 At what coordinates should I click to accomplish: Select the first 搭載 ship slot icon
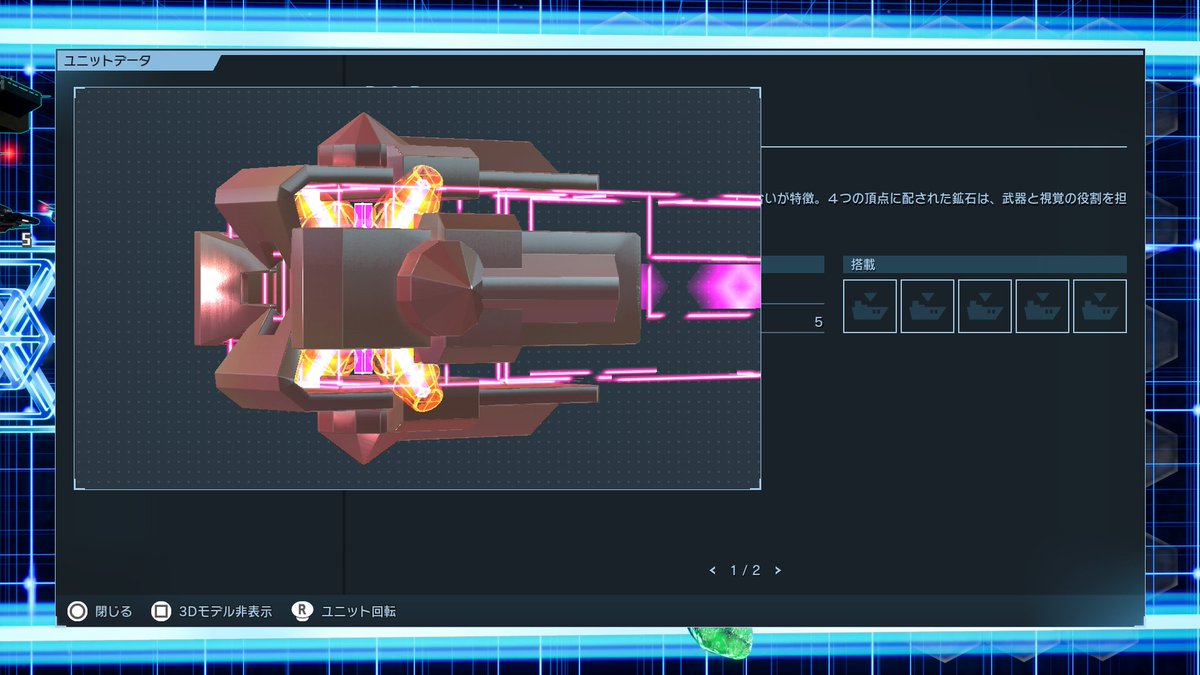870,306
